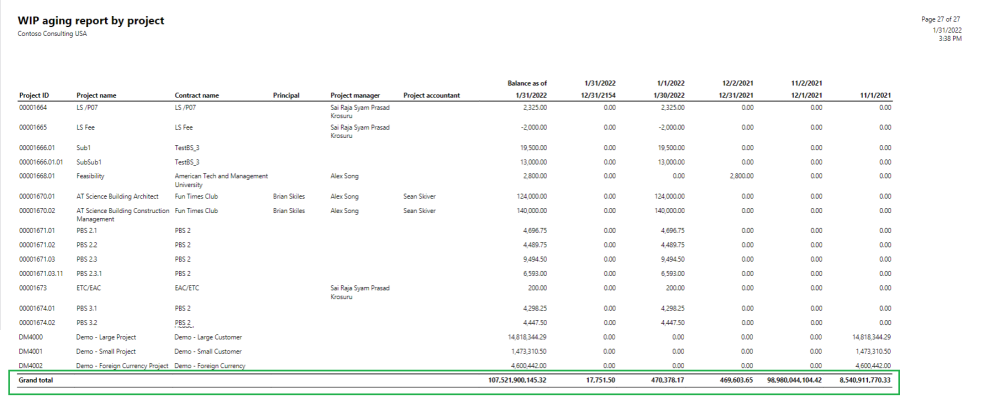Click balance 1,473,310.50 in row DM4001
Screen dimensions: 1000x415
(529, 352)
